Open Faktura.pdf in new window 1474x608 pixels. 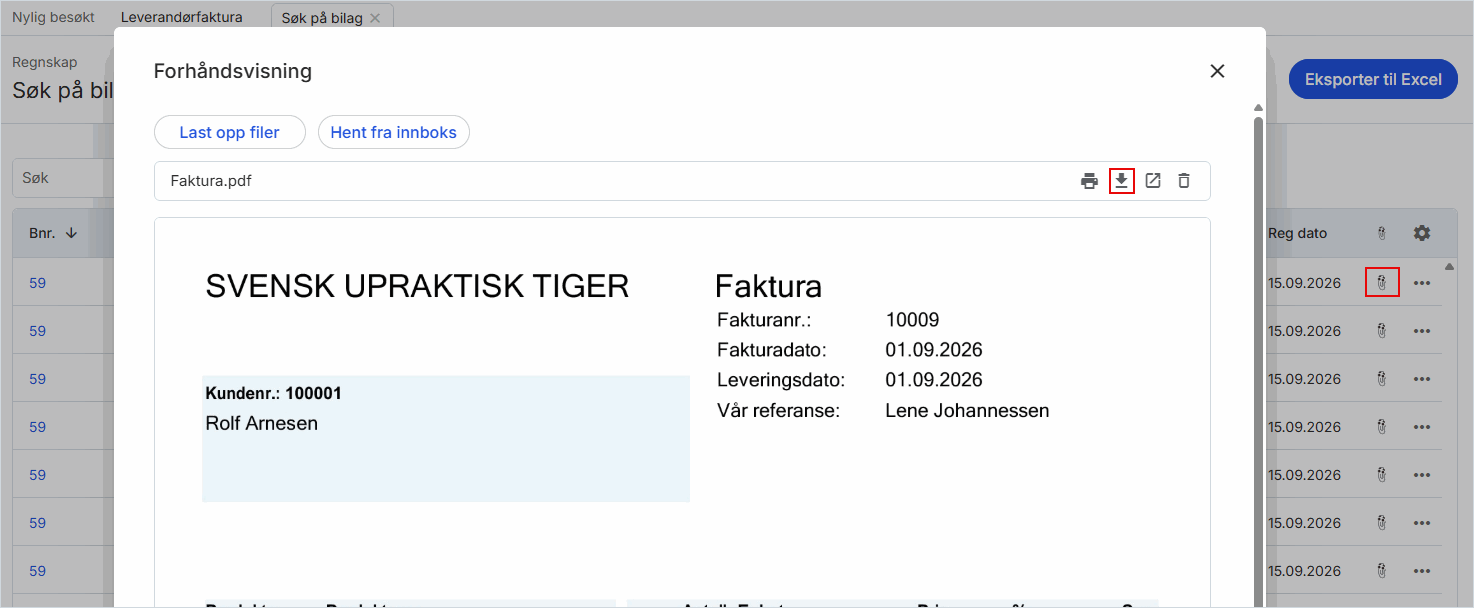[x=1153, y=181]
